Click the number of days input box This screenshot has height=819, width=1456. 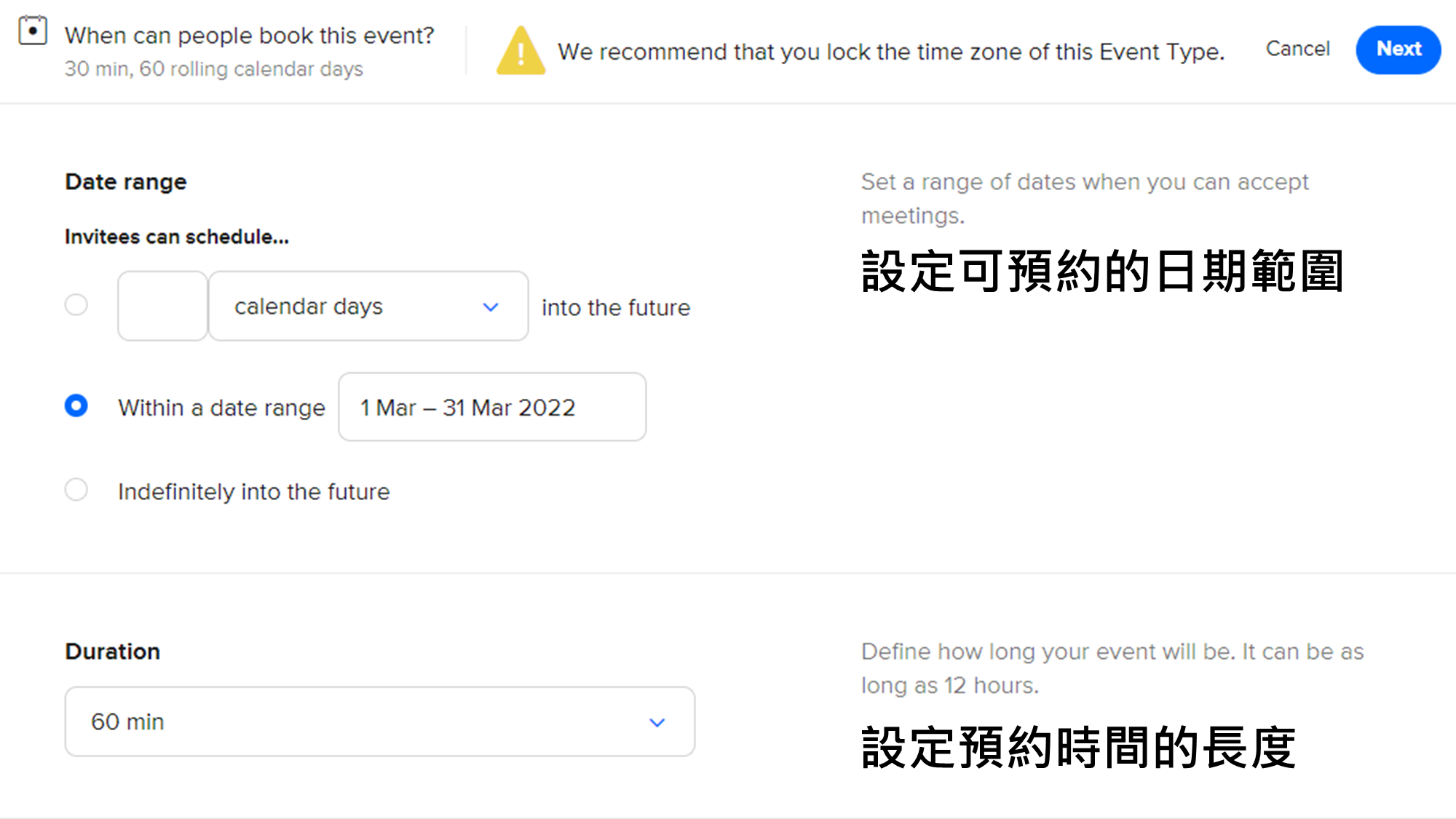point(163,306)
